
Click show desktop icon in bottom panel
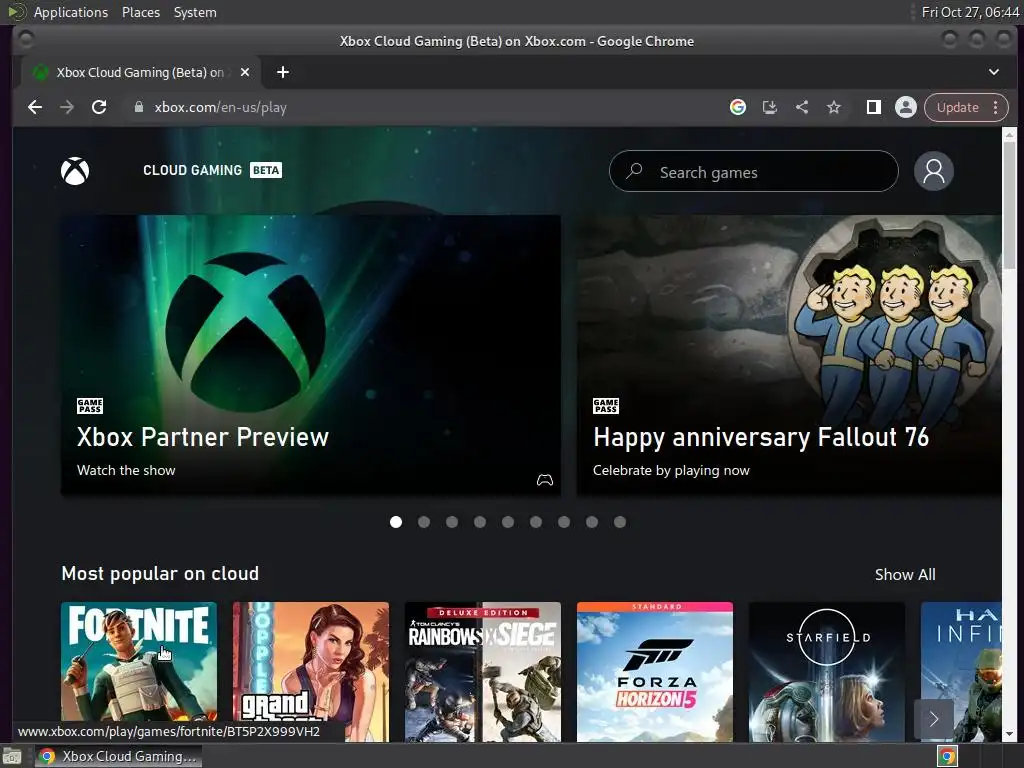[x=12, y=756]
